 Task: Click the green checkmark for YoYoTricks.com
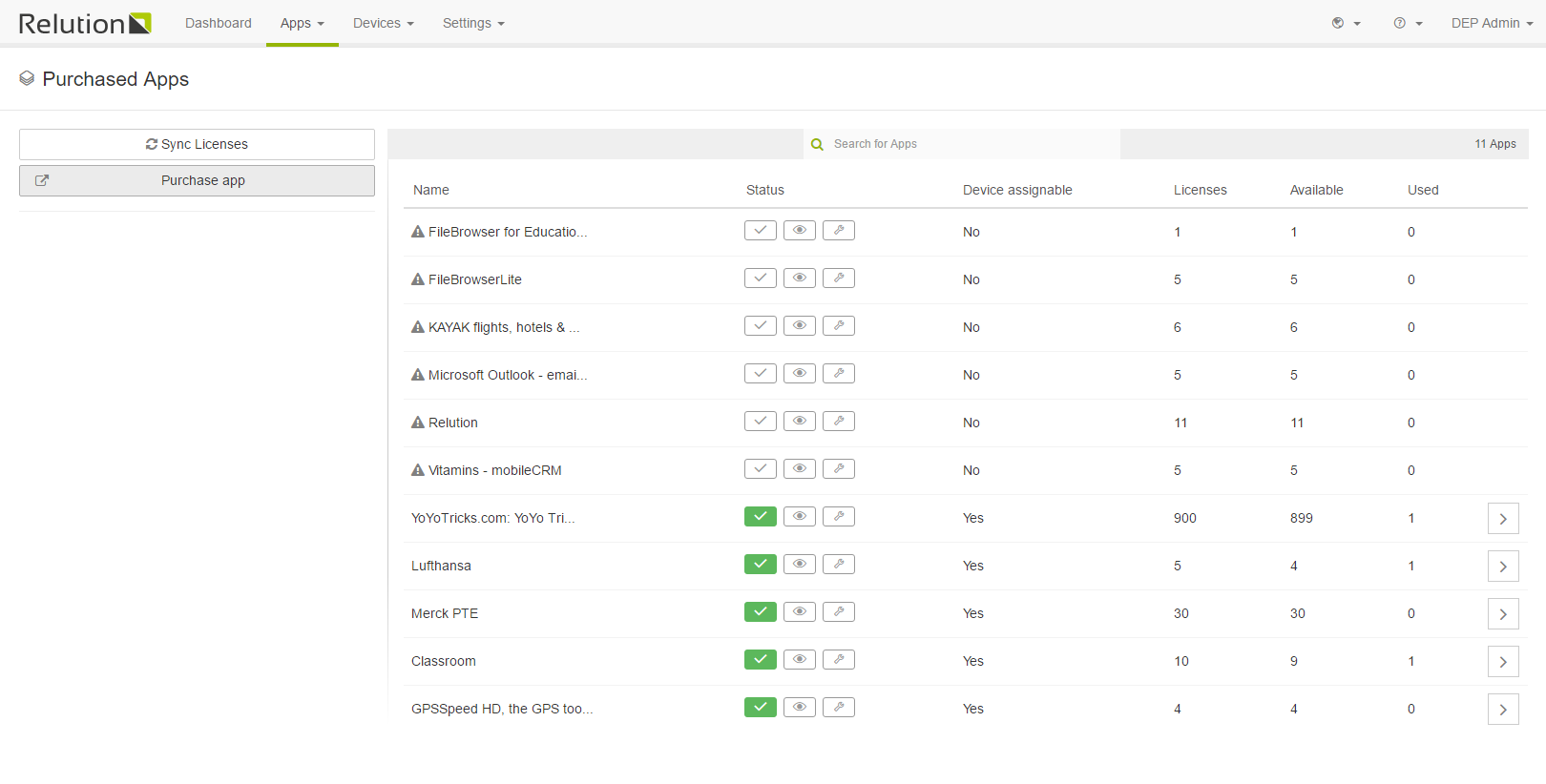[x=761, y=516]
